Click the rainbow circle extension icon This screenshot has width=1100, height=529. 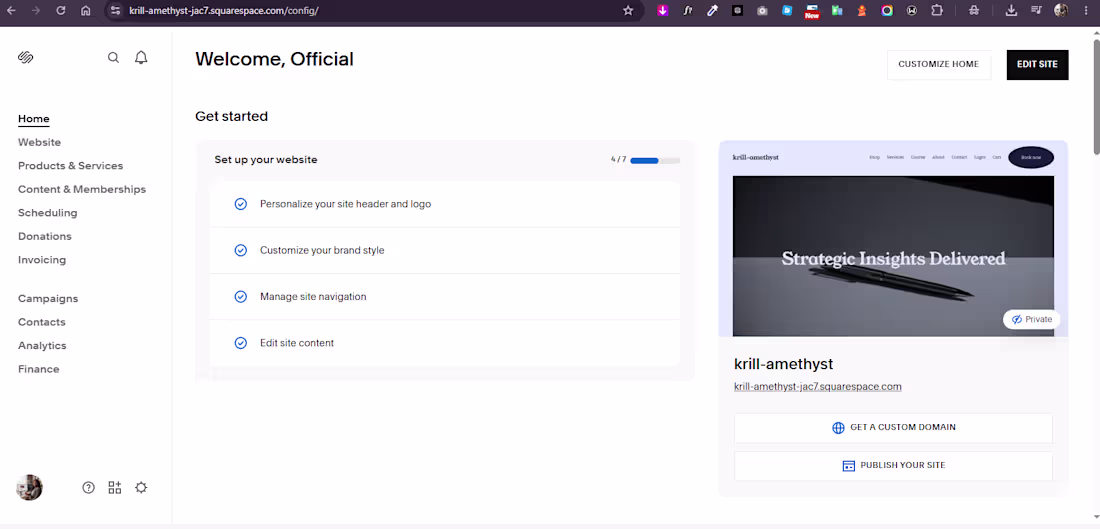887,11
